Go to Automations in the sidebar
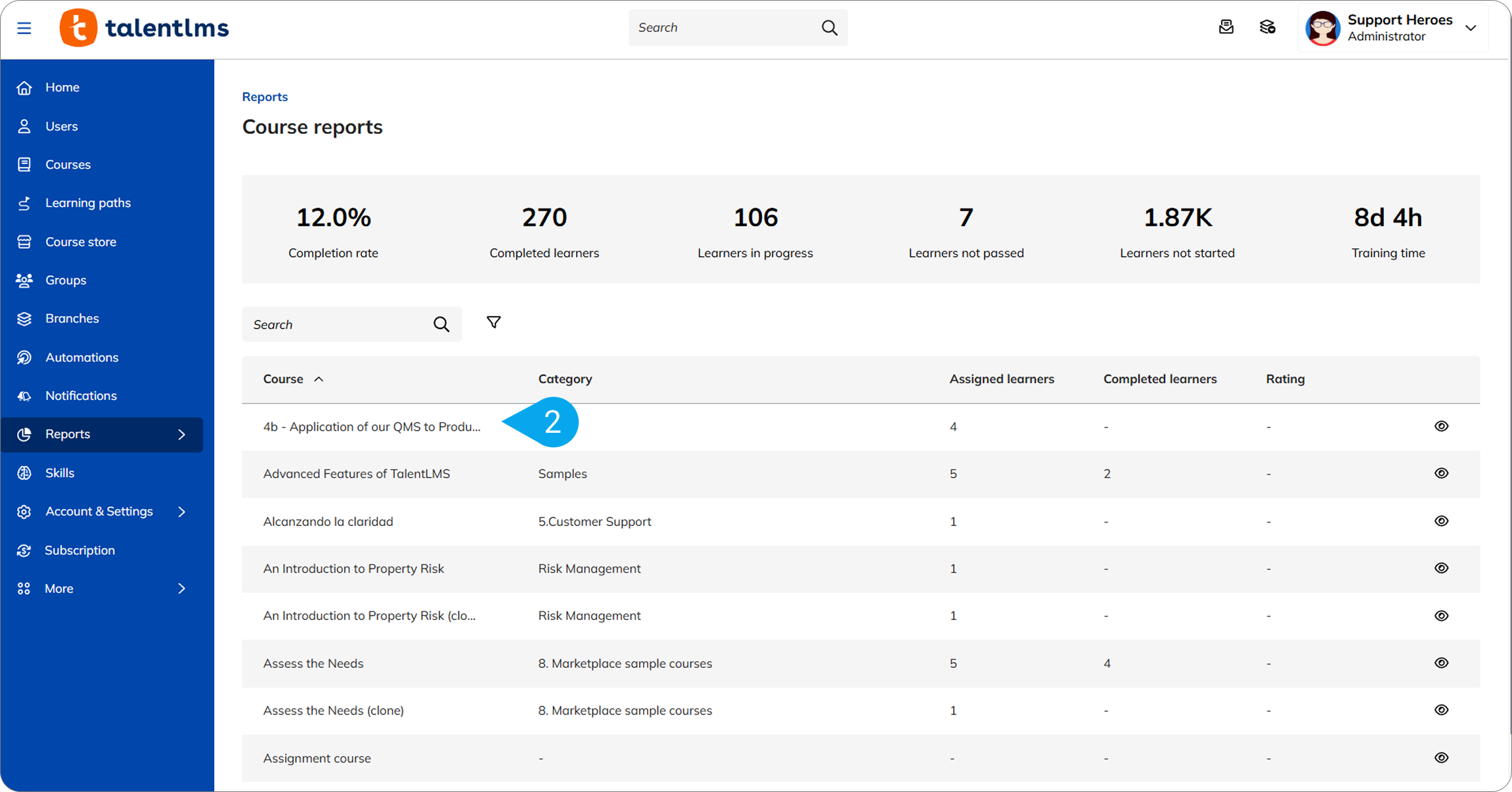This screenshot has height=792, width=1512. tap(81, 357)
